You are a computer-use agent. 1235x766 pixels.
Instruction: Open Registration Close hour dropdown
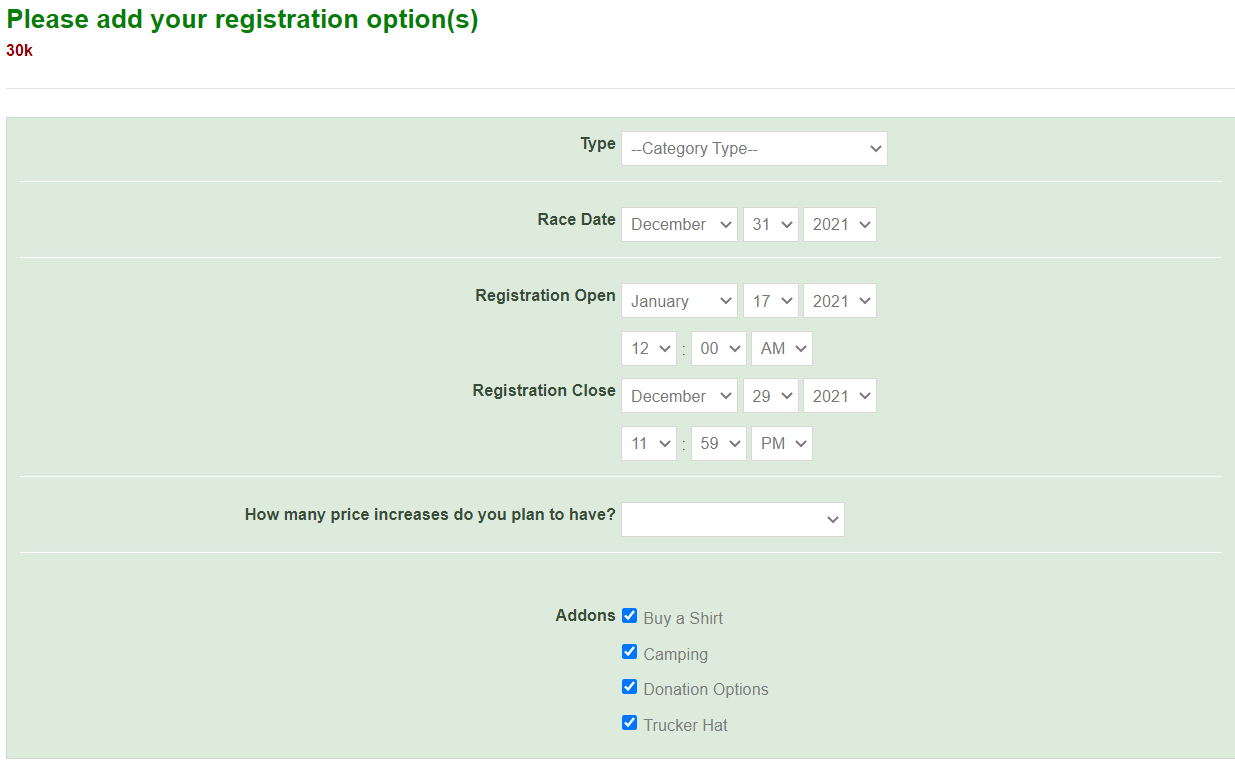[648, 444]
